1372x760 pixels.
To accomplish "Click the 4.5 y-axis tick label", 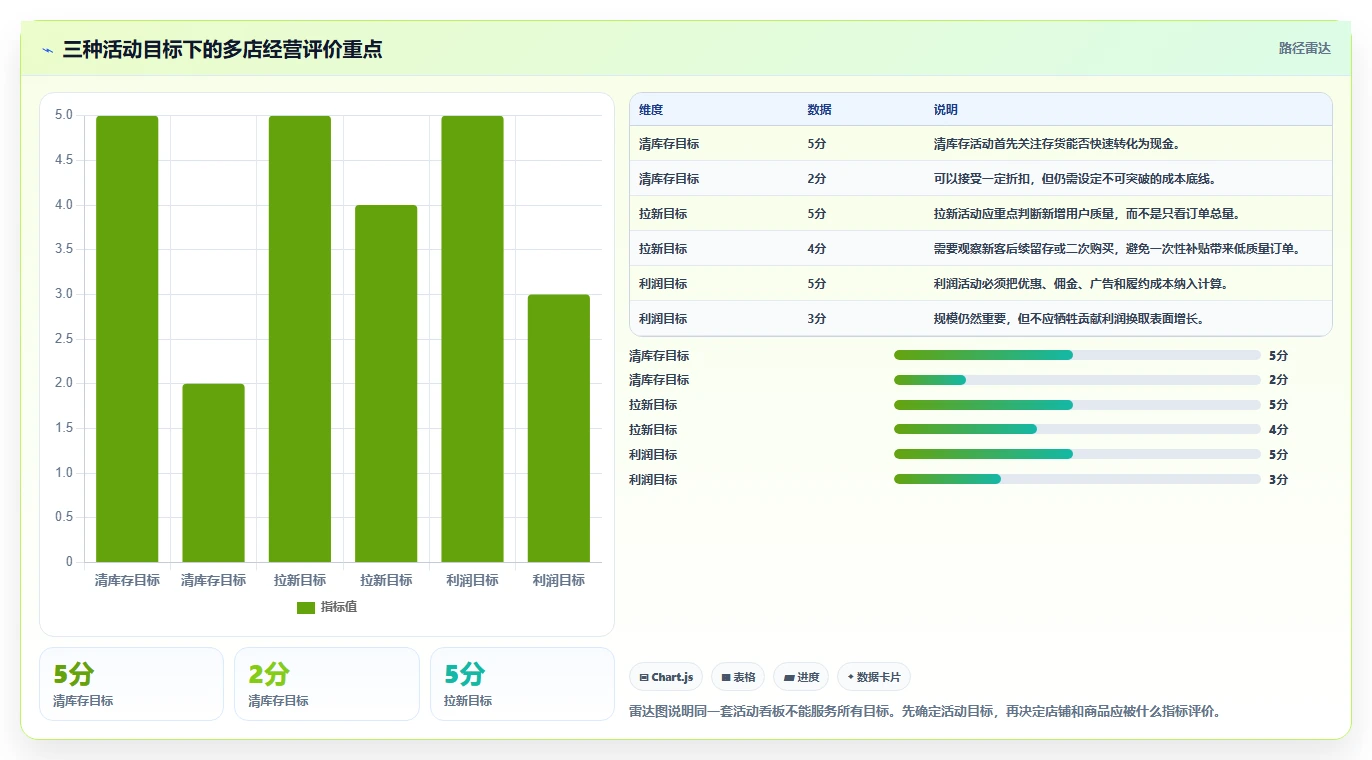I will [63, 160].
